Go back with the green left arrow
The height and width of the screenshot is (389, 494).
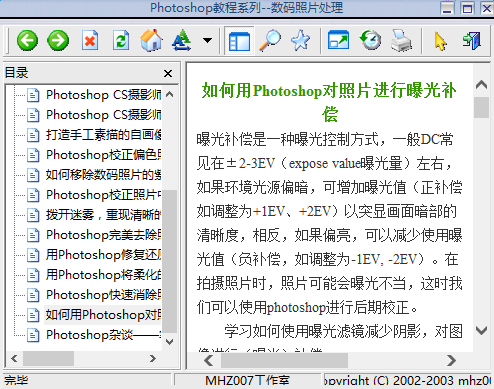click(x=27, y=41)
